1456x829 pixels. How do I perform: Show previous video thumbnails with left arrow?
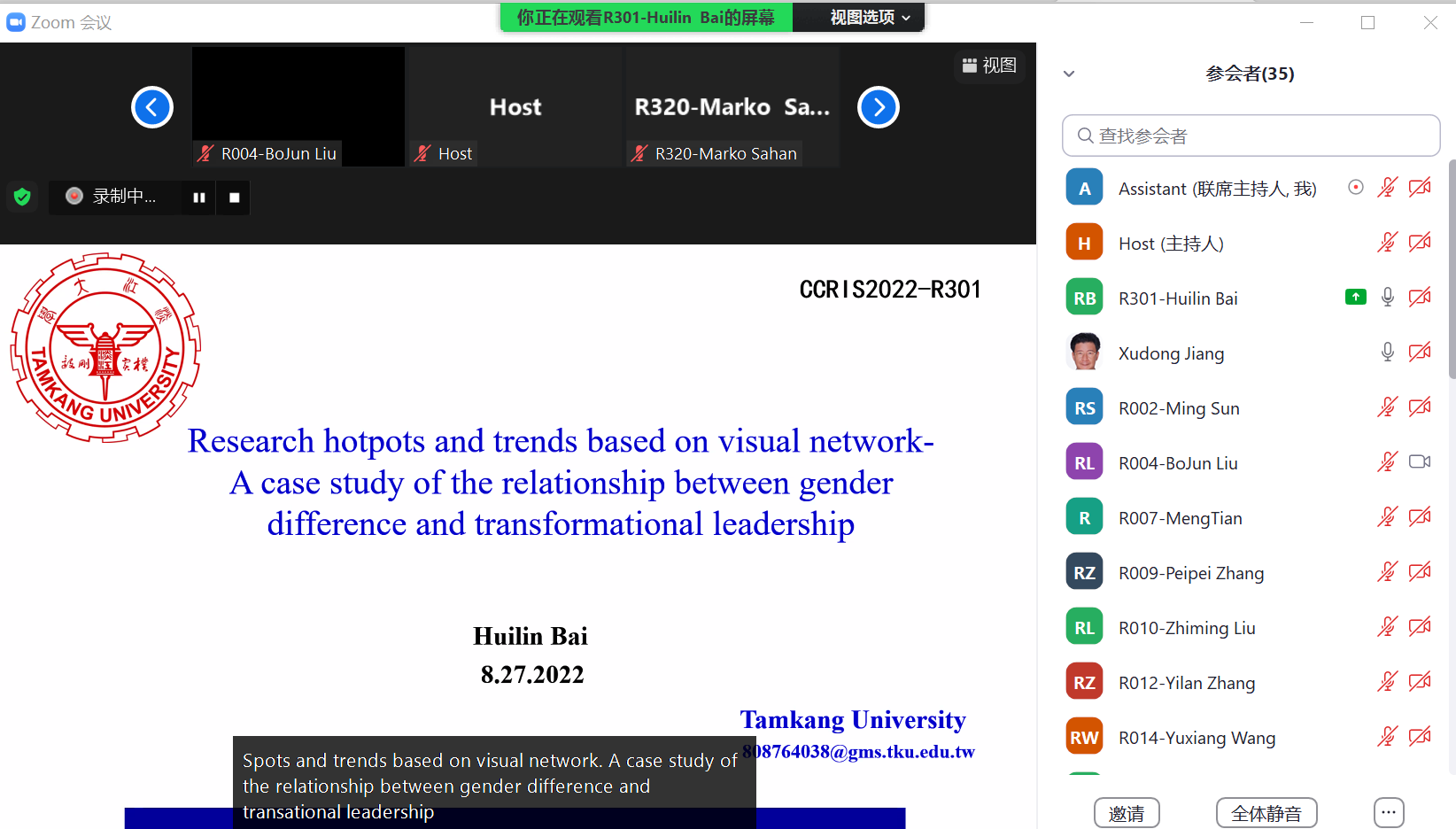pyautogui.click(x=152, y=107)
